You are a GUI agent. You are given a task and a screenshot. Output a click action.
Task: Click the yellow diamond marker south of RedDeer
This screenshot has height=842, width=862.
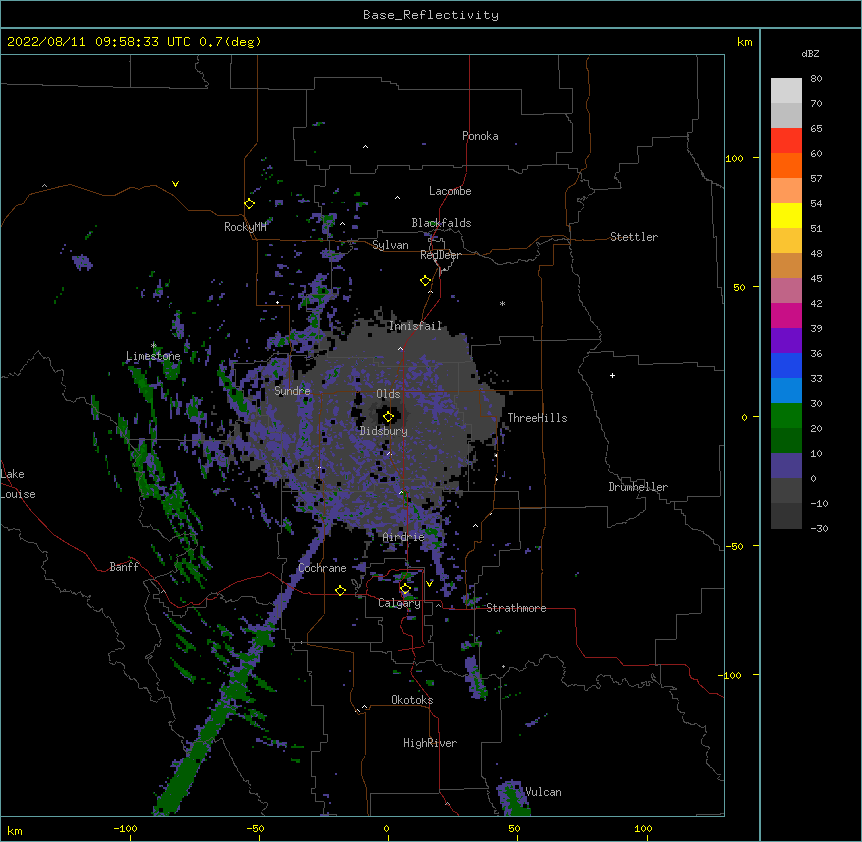point(425,281)
